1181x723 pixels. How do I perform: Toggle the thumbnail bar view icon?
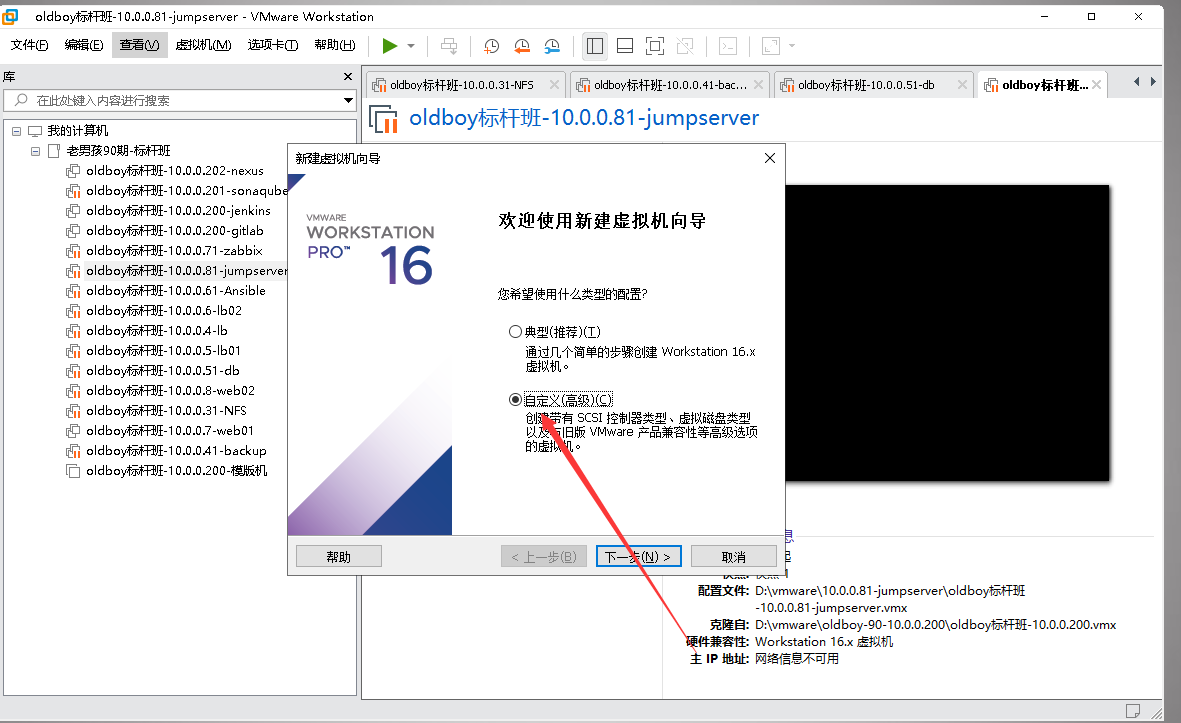coord(624,46)
